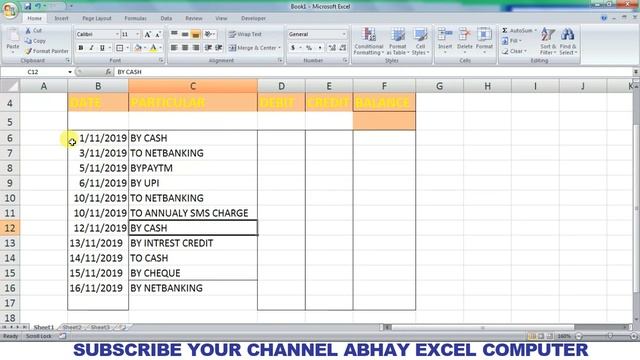Increase decimal places
The width and height of the screenshot is (640, 360).
pos(332,48)
